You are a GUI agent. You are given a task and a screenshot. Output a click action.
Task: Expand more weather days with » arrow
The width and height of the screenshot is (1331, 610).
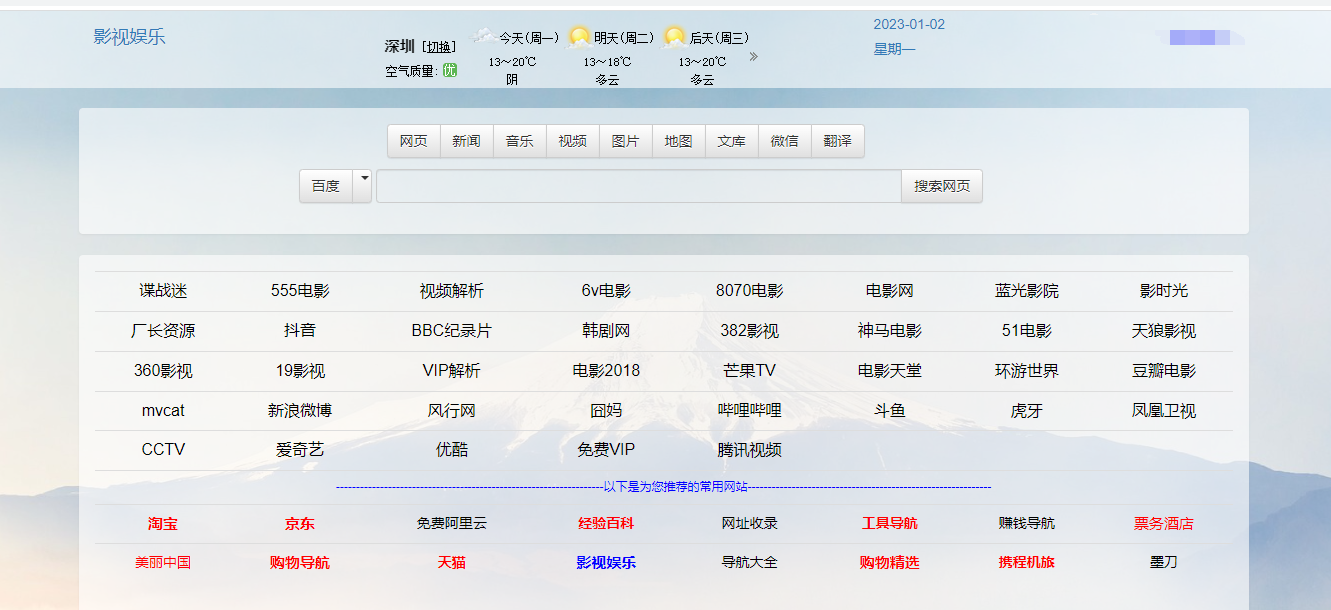pos(753,57)
